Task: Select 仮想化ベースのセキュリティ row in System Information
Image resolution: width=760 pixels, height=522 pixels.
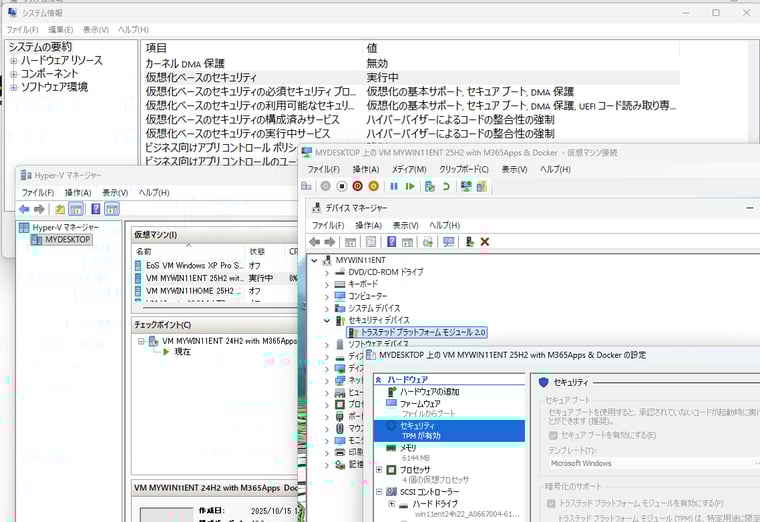Action: (x=412, y=78)
